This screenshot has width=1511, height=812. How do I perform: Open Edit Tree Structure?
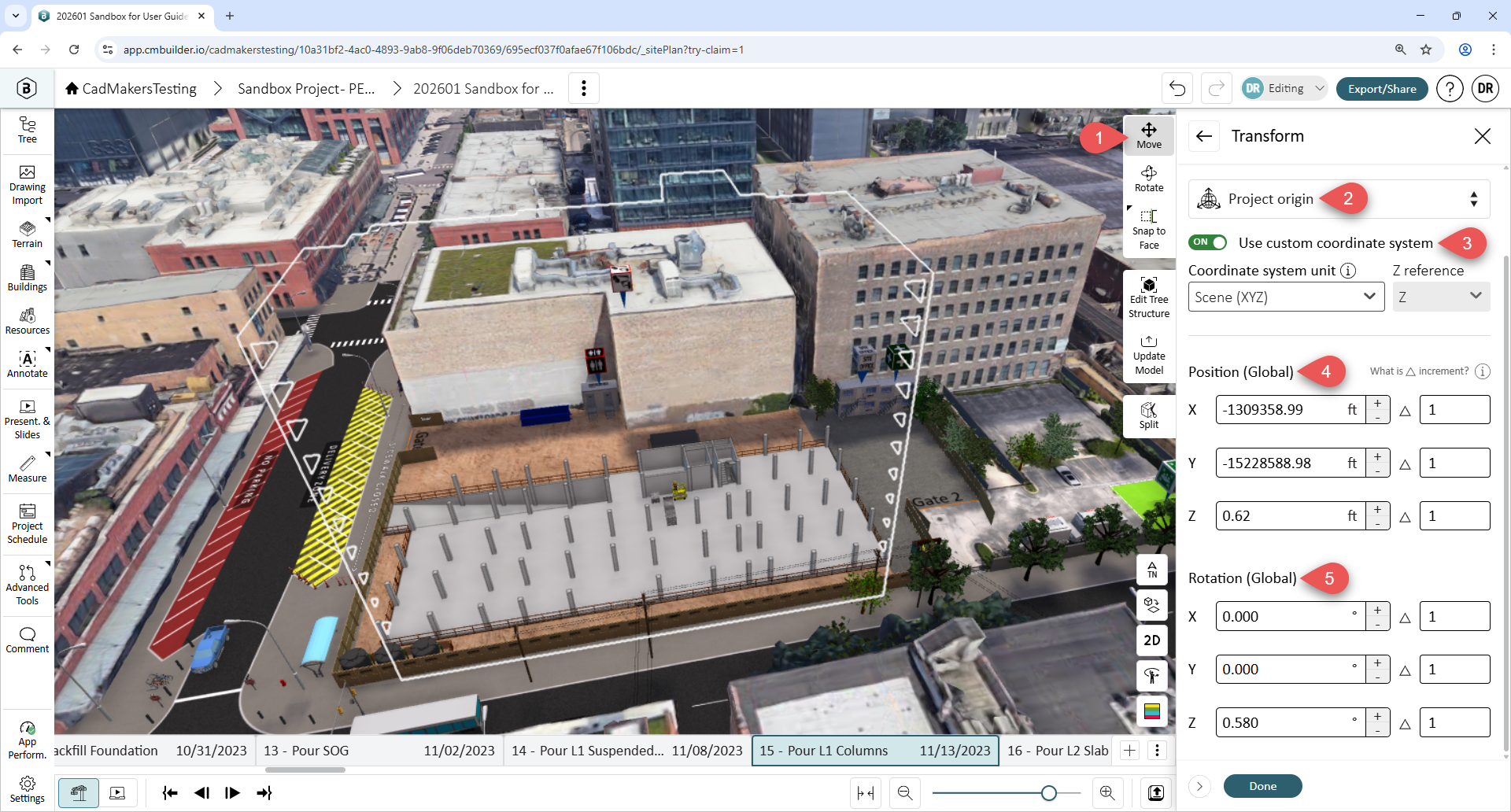(x=1149, y=297)
